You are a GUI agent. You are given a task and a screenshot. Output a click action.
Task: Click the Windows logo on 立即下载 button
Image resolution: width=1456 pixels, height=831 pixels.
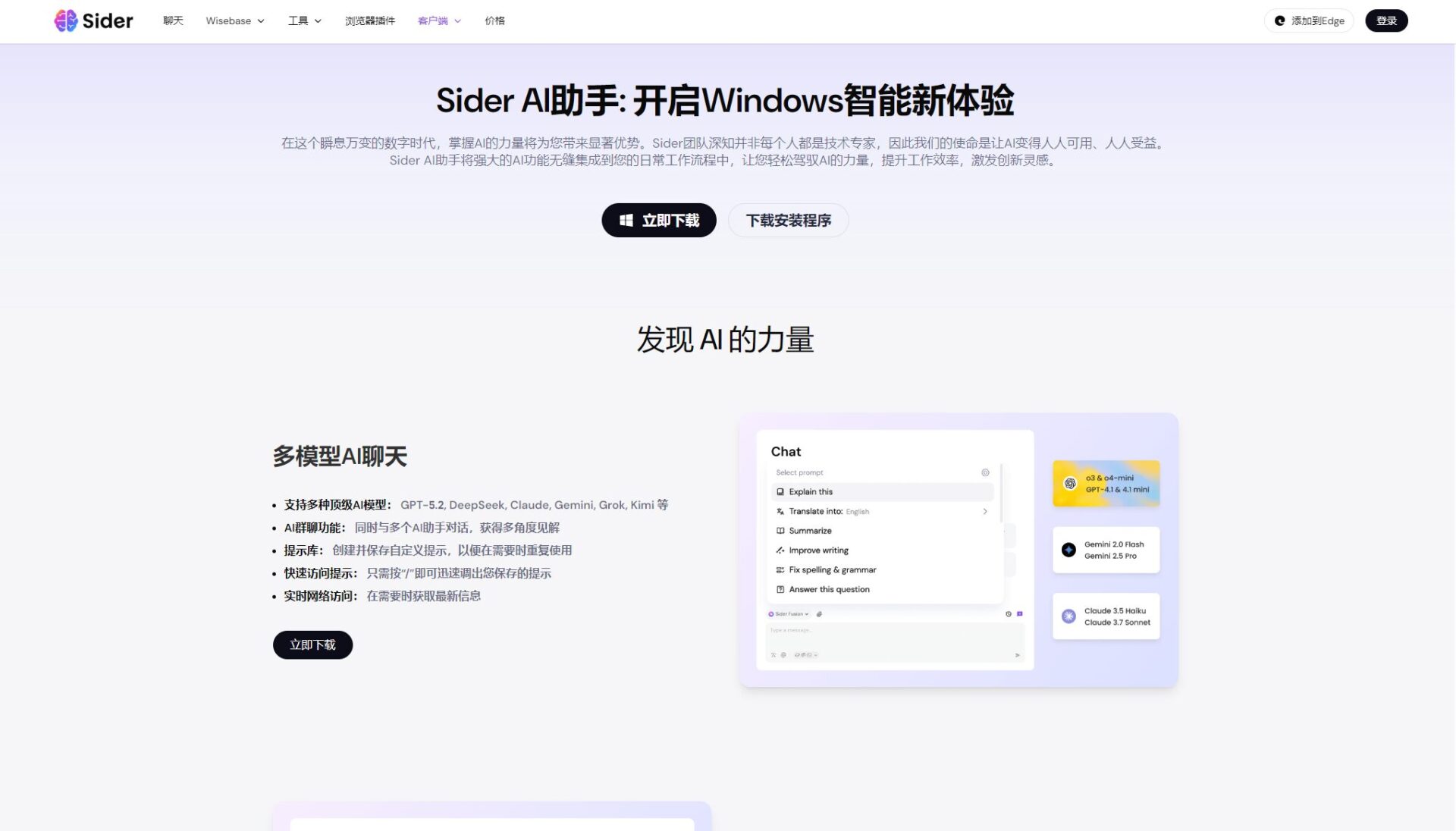click(x=626, y=220)
